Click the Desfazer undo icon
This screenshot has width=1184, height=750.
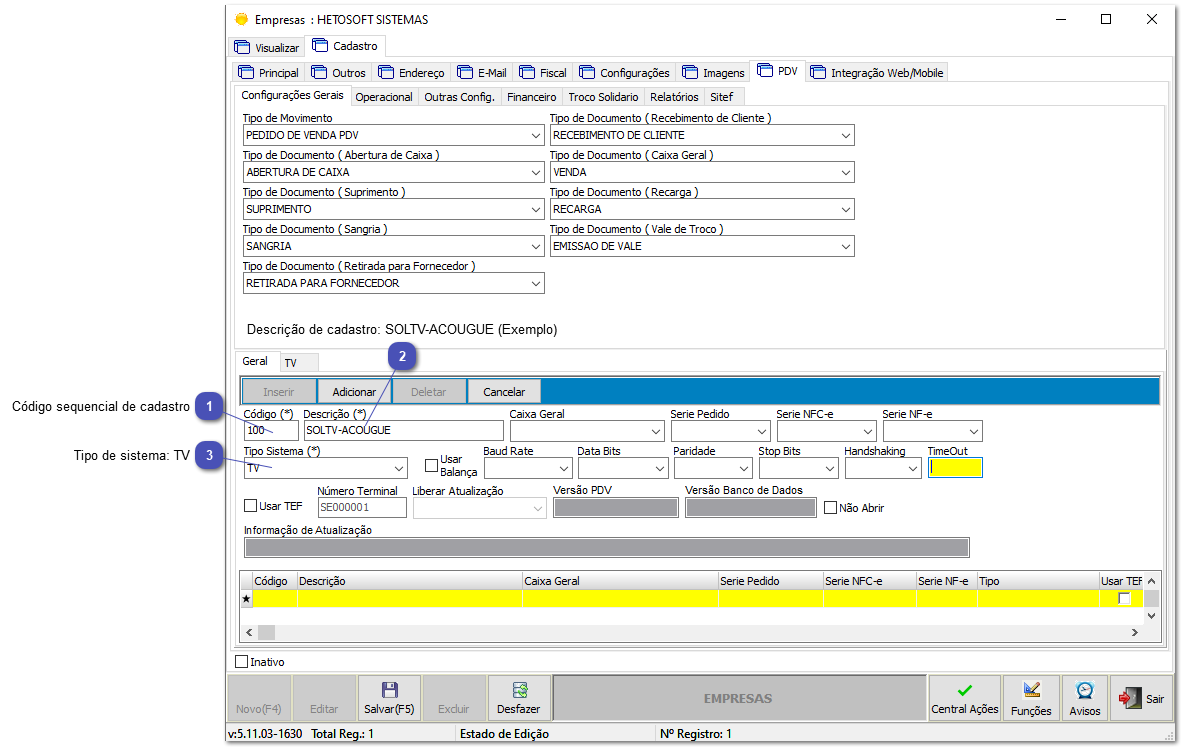[518, 691]
